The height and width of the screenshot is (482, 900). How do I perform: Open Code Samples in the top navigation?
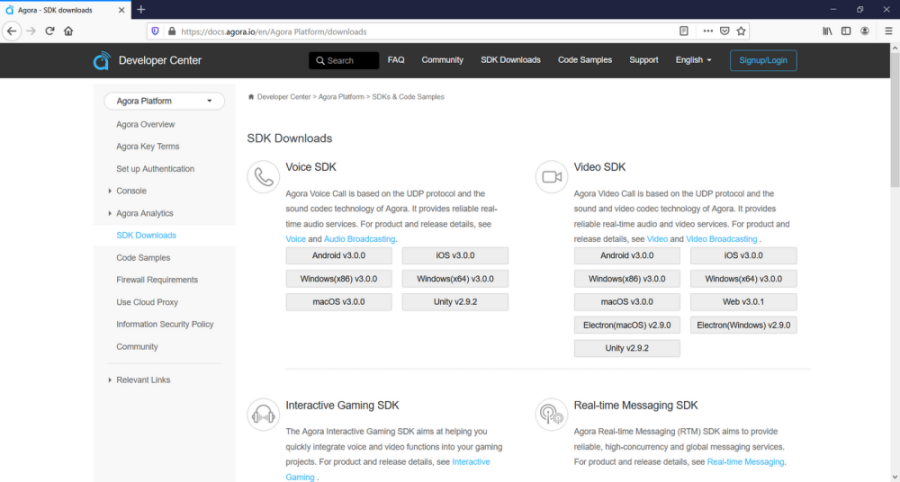click(x=585, y=60)
